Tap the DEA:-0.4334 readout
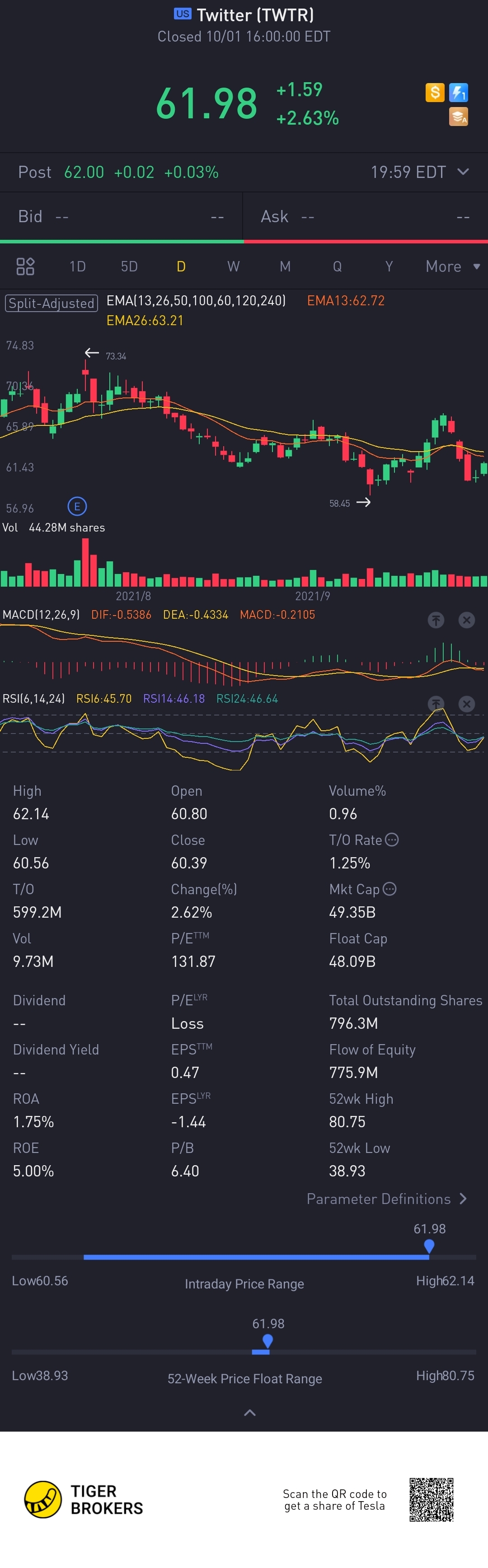The width and height of the screenshot is (488, 1568). 196,614
